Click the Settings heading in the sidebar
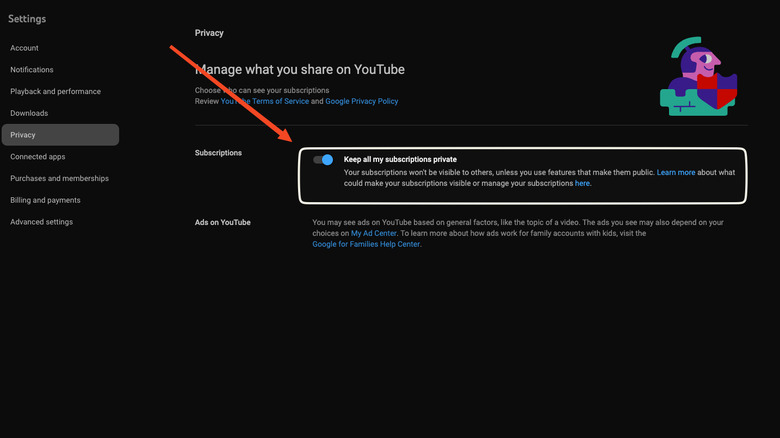 [x=27, y=19]
